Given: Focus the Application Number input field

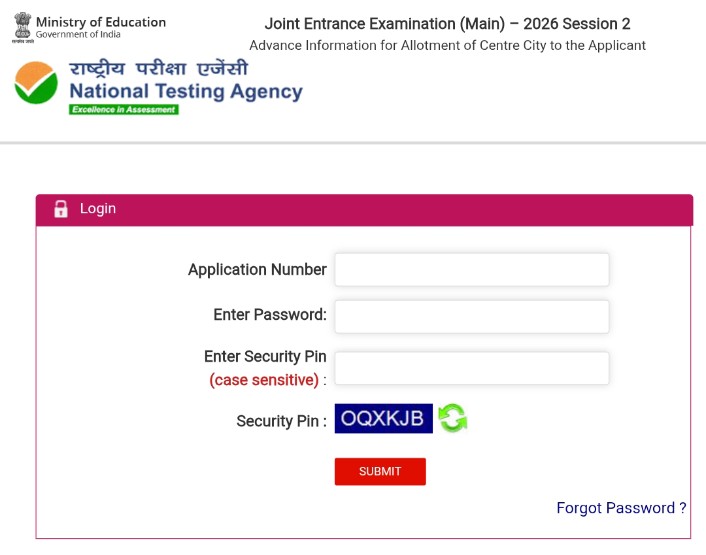Looking at the screenshot, I should pyautogui.click(x=471, y=270).
